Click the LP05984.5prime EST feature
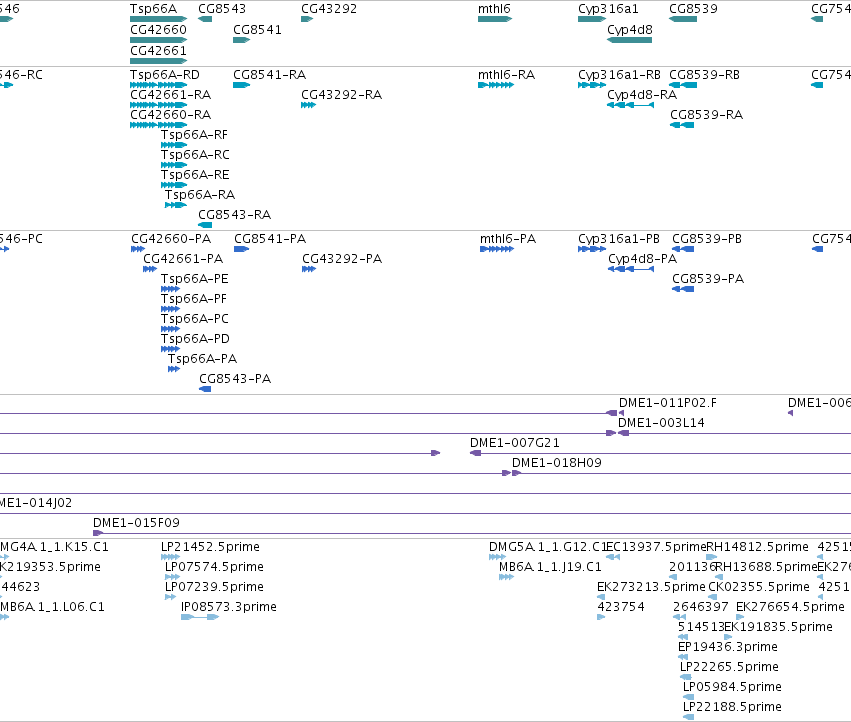 (689, 697)
